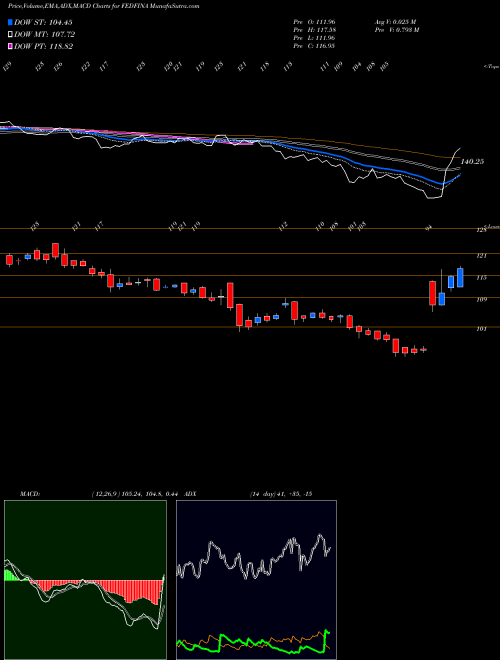
Task: Click the 'Avg V: 0.025 M' value
Action: pyautogui.click(x=395, y=22)
